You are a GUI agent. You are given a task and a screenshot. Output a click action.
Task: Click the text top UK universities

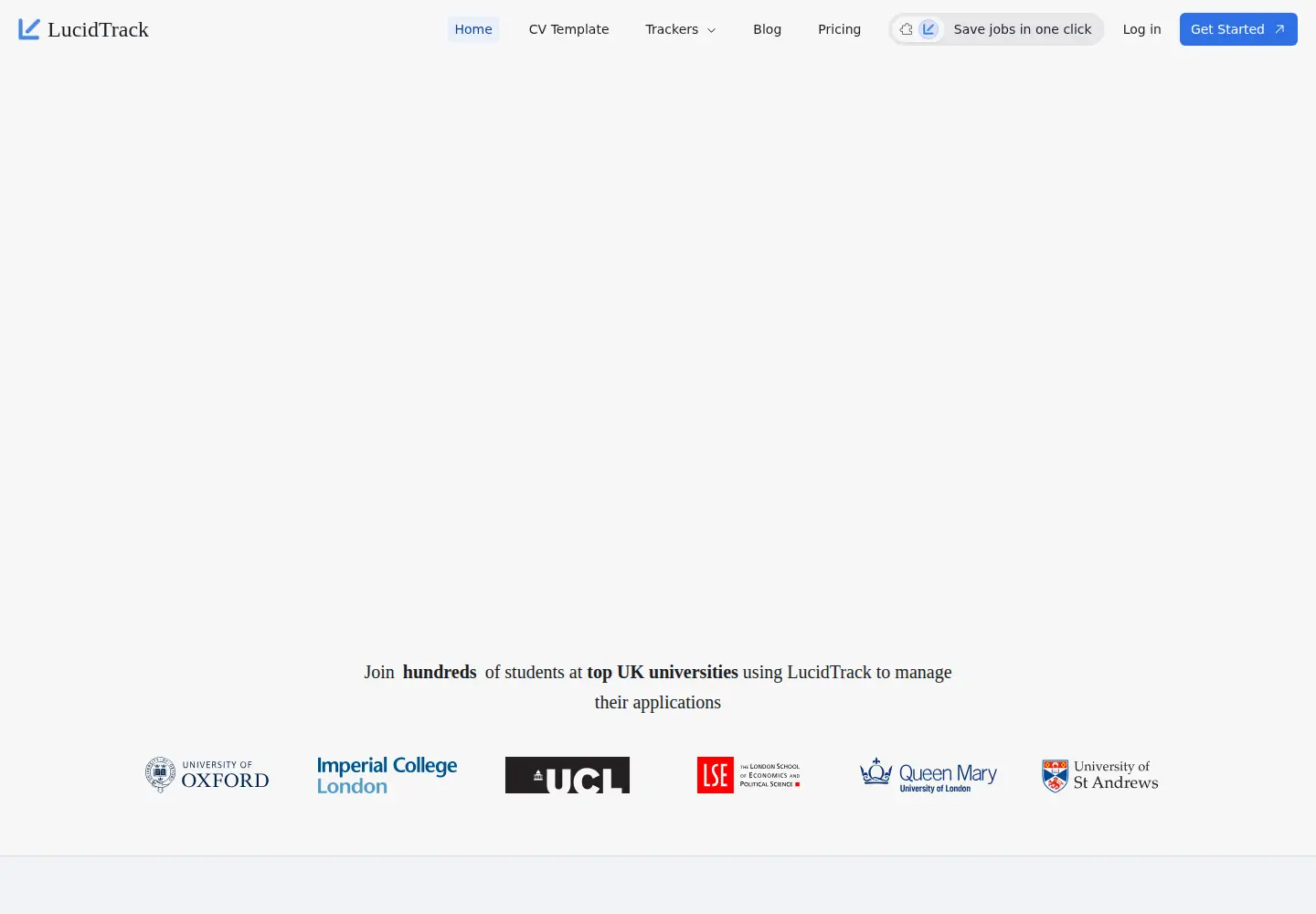(x=663, y=672)
